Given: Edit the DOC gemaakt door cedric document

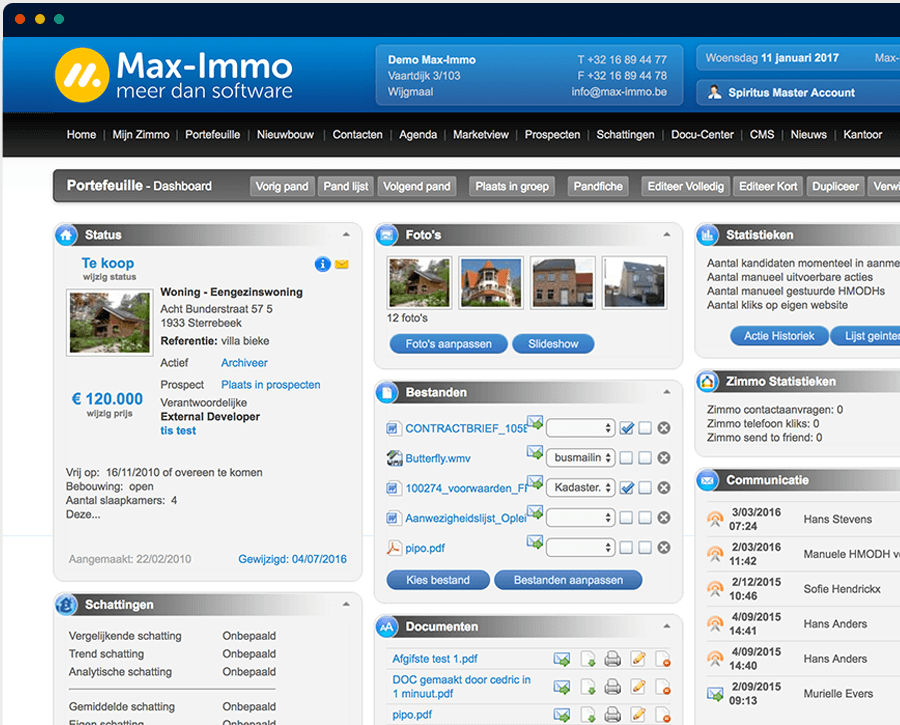Looking at the screenshot, I should tap(638, 687).
